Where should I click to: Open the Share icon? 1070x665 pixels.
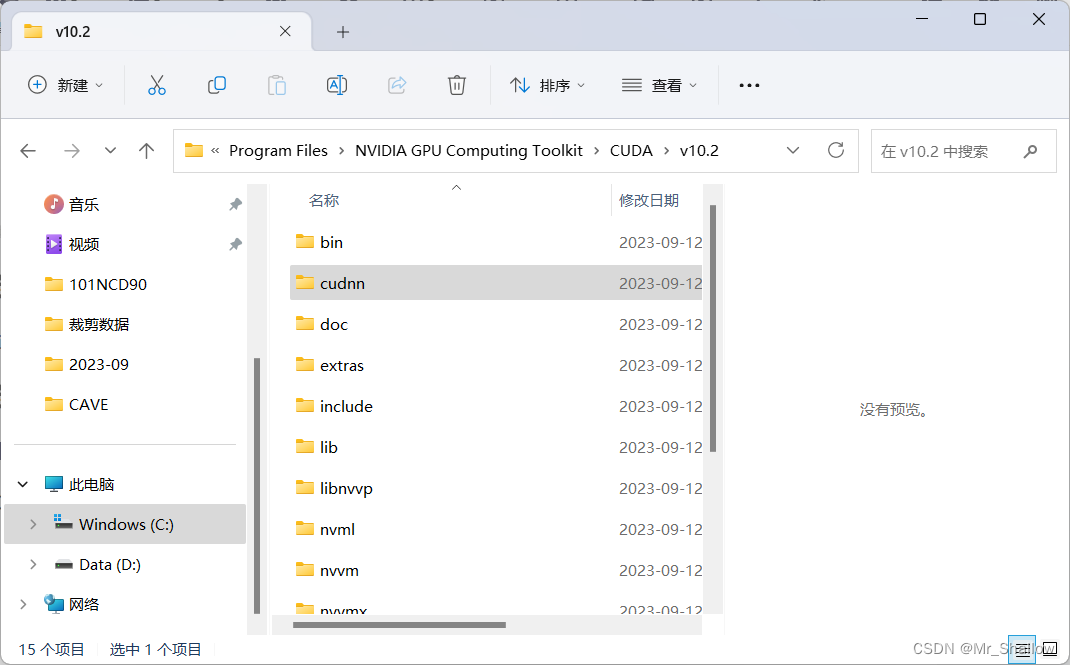point(397,85)
